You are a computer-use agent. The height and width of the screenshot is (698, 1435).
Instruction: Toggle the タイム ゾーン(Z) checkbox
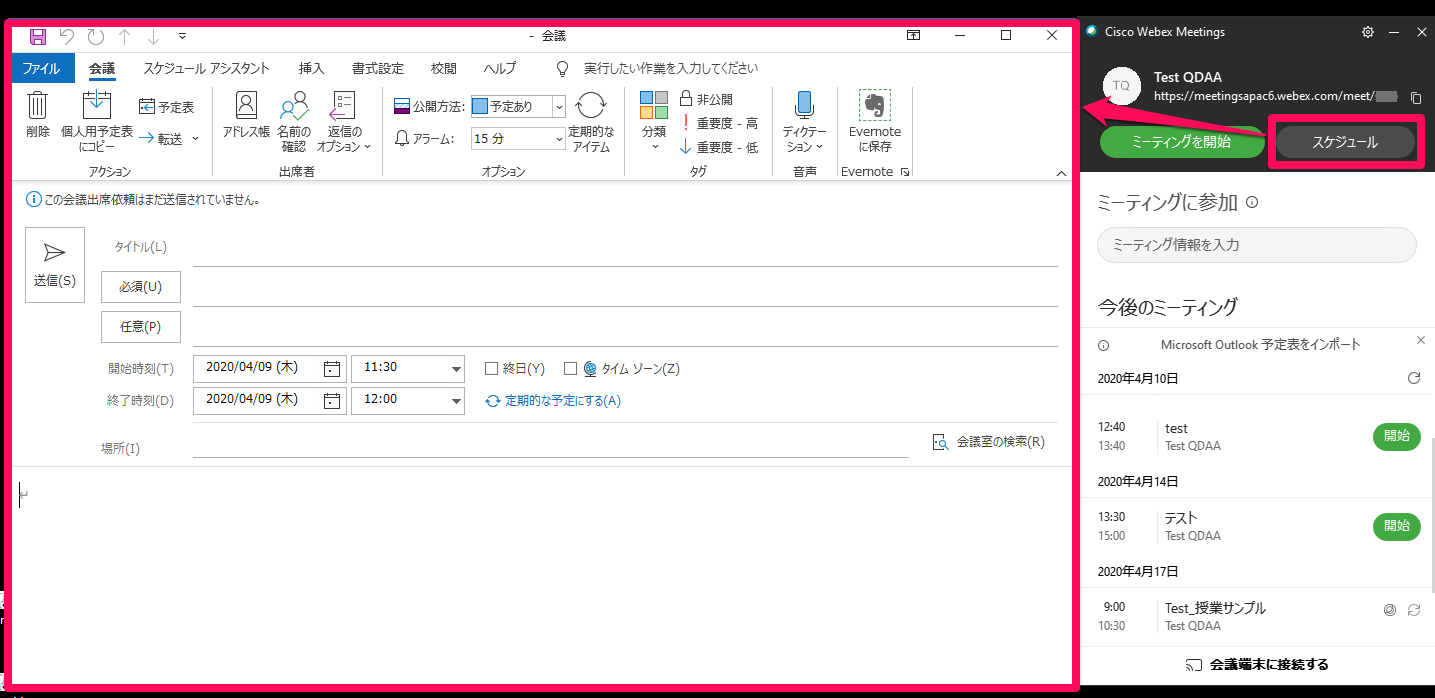[570, 369]
